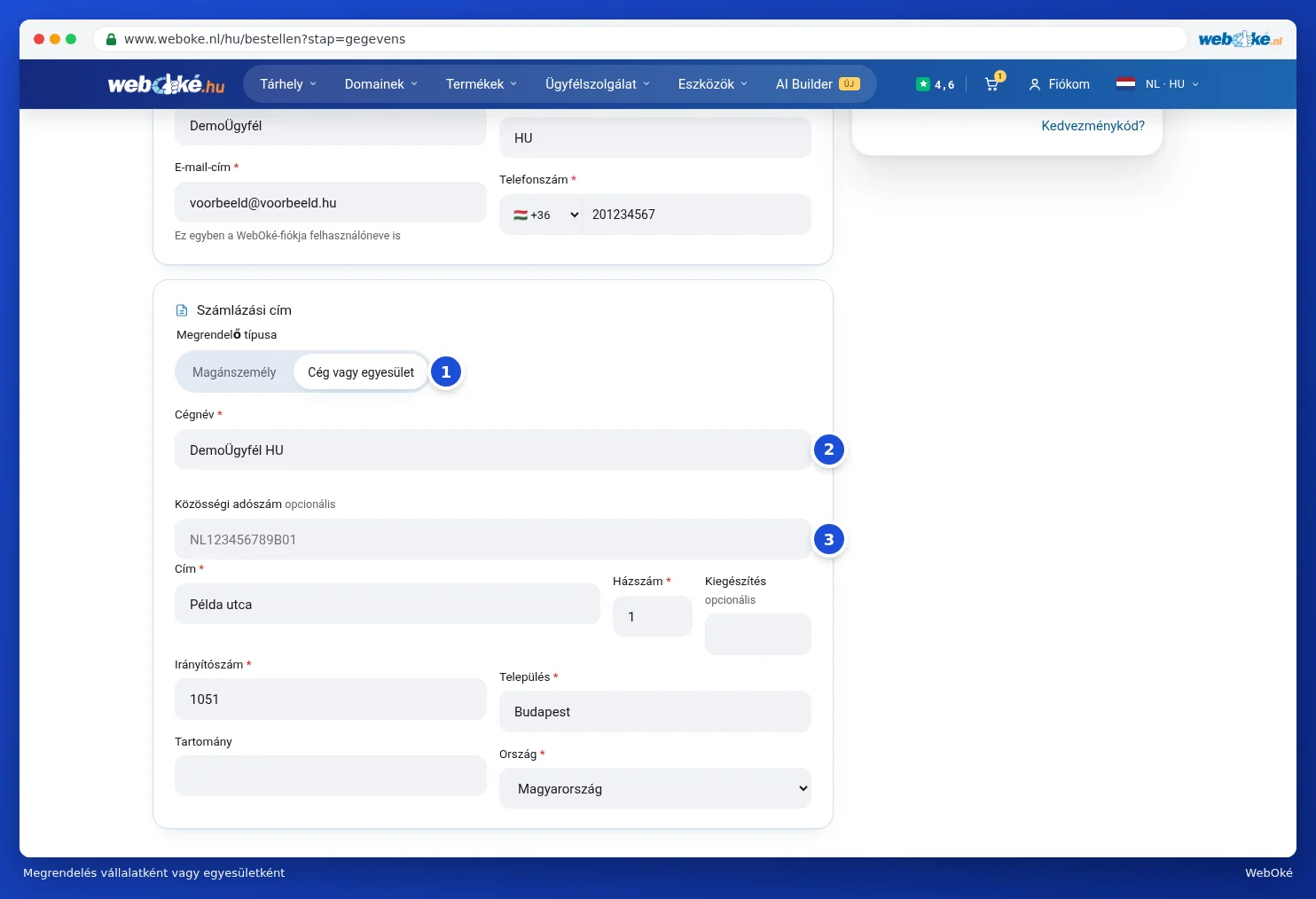Click the Irányítószám field 1051
The height and width of the screenshot is (899, 1316).
[x=331, y=699]
